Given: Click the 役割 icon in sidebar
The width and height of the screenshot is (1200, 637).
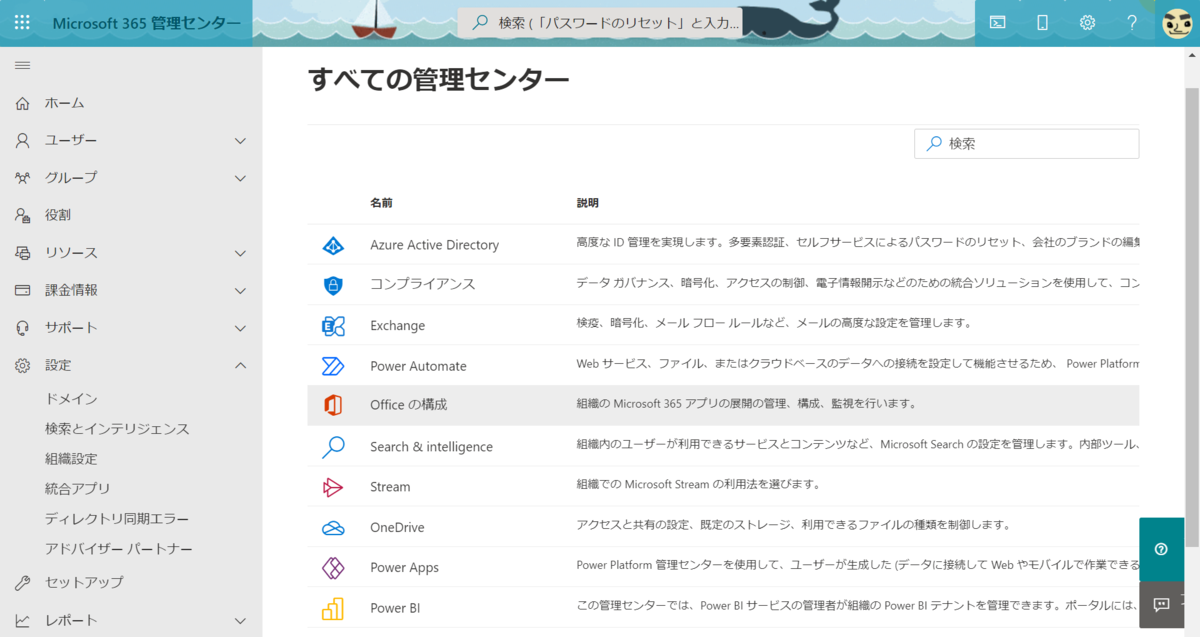Looking at the screenshot, I should [23, 215].
